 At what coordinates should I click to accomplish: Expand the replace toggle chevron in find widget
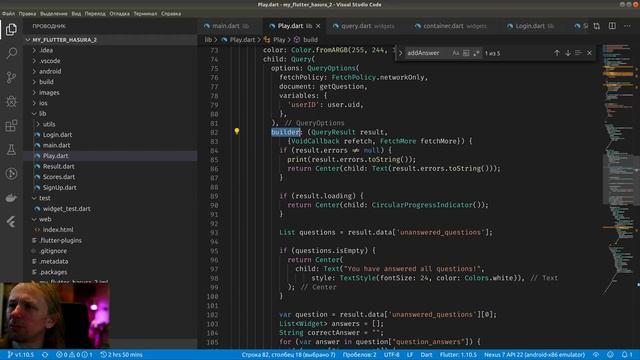coord(400,53)
